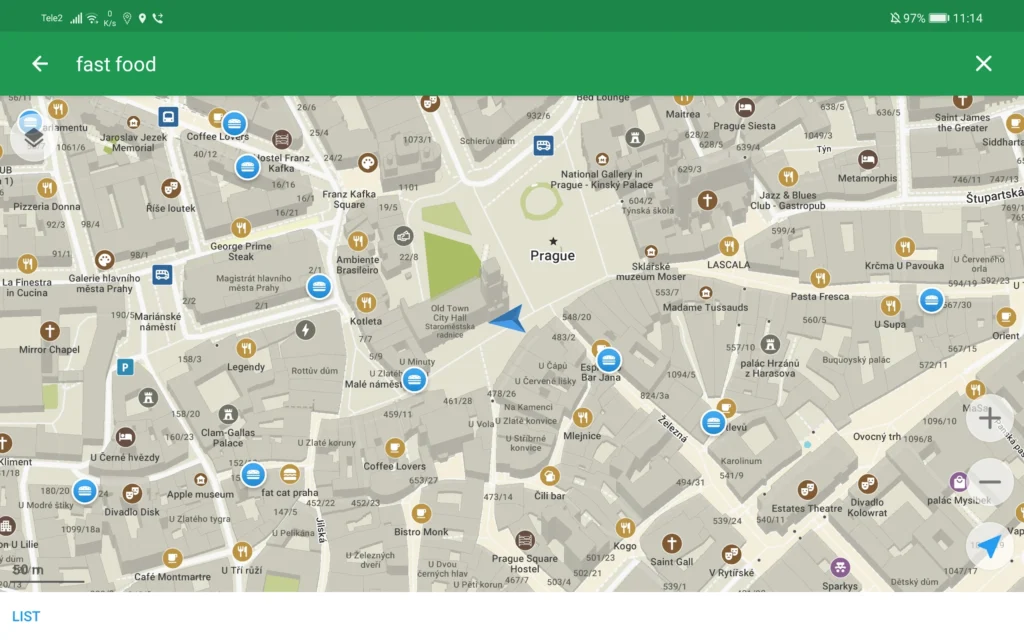1024x640 pixels.
Task: Clear the search with the X button
Action: click(983, 63)
